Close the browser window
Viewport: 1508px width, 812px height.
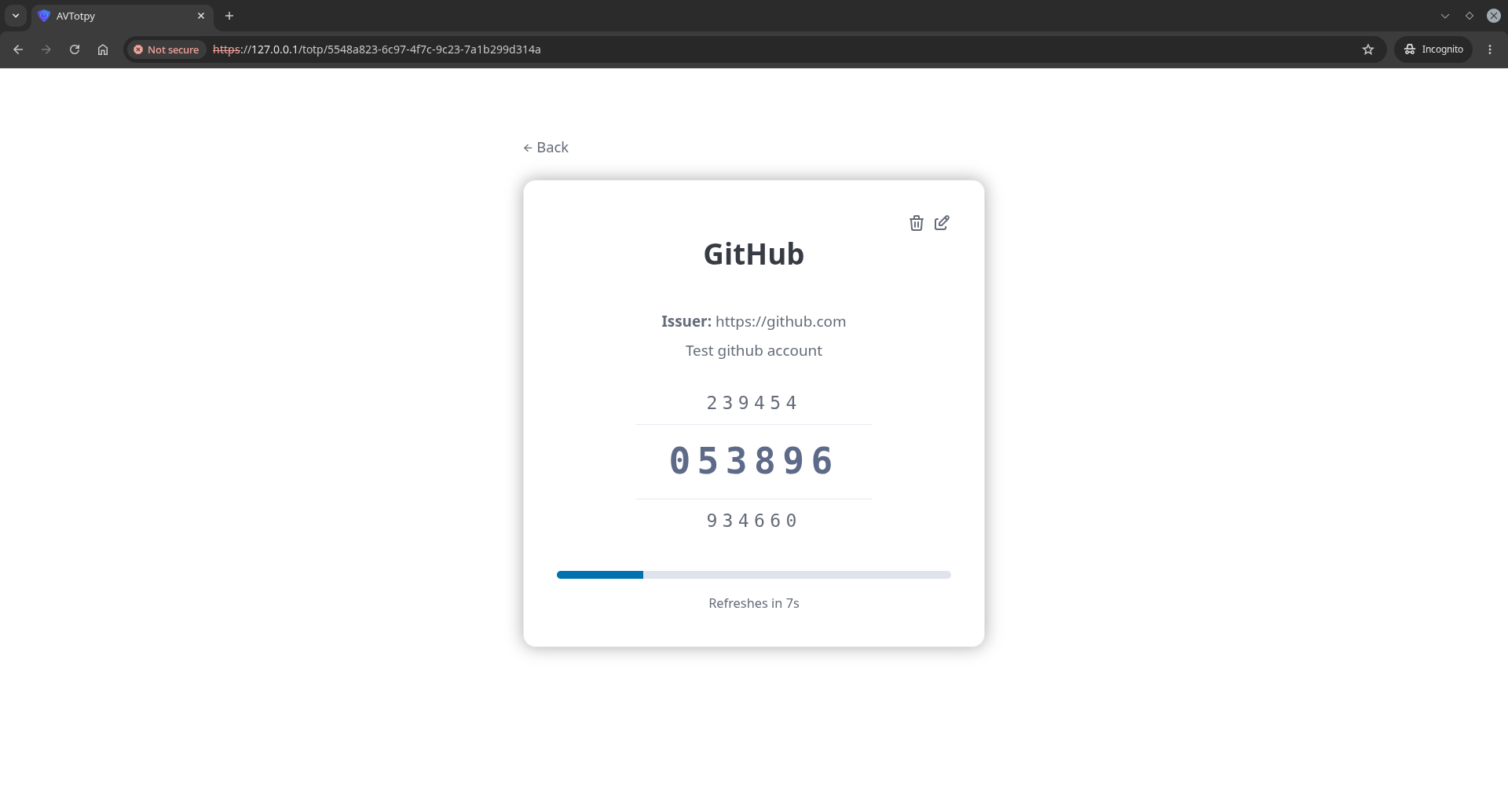point(1494,16)
